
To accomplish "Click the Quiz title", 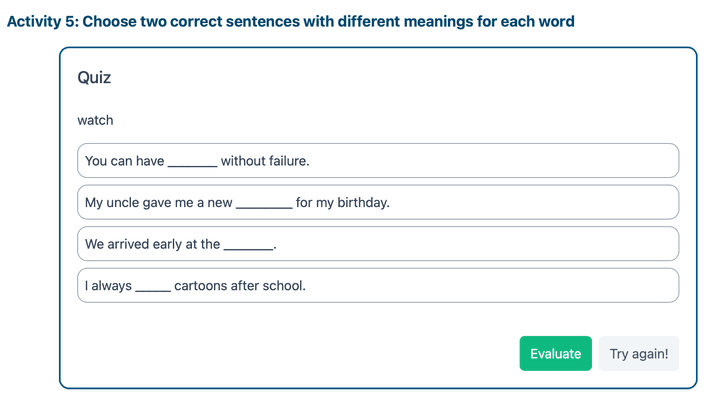I will [x=94, y=78].
